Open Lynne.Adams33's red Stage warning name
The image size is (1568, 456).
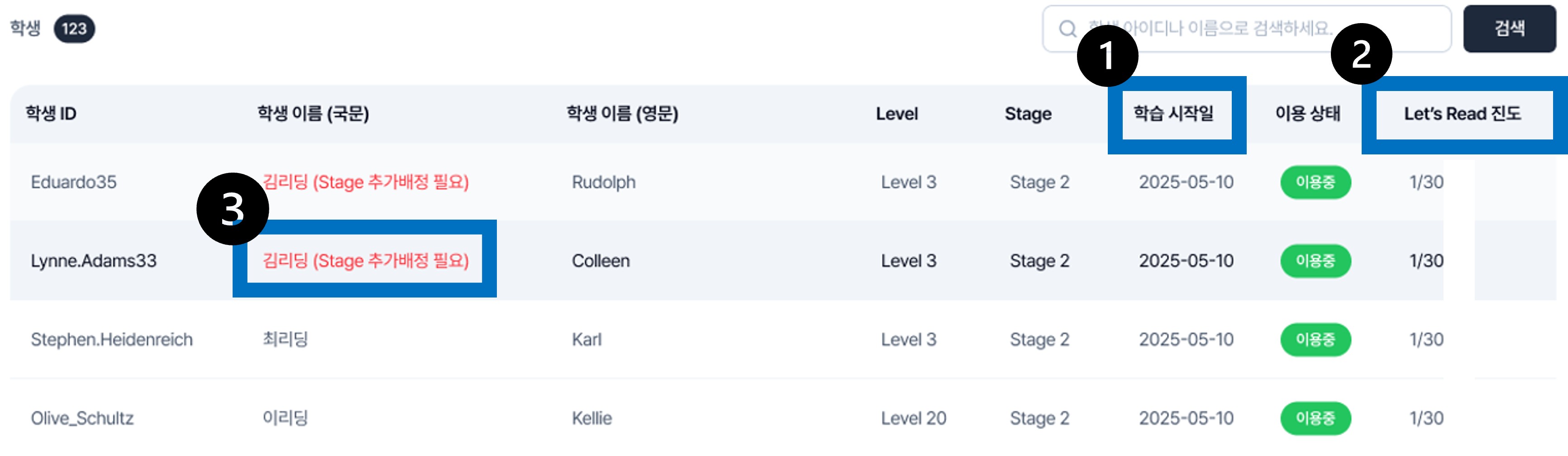tap(365, 260)
